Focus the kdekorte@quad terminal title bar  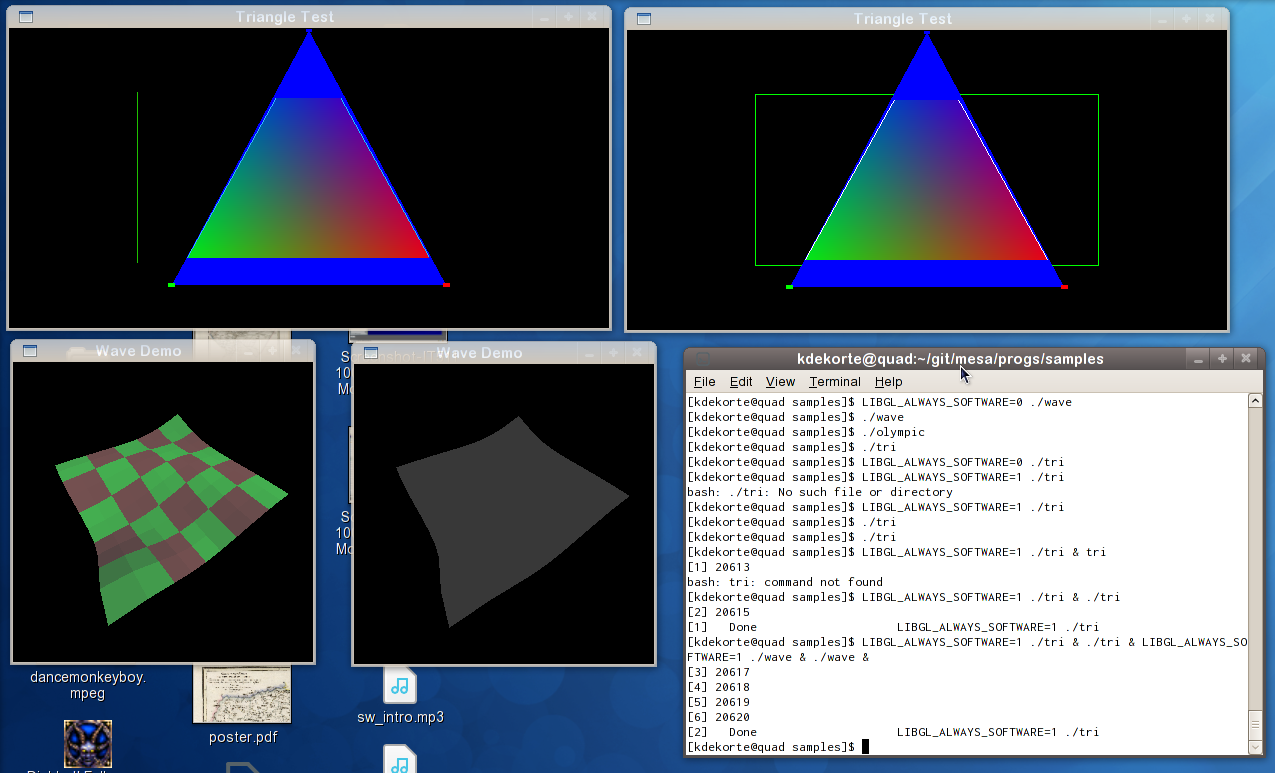coord(950,359)
